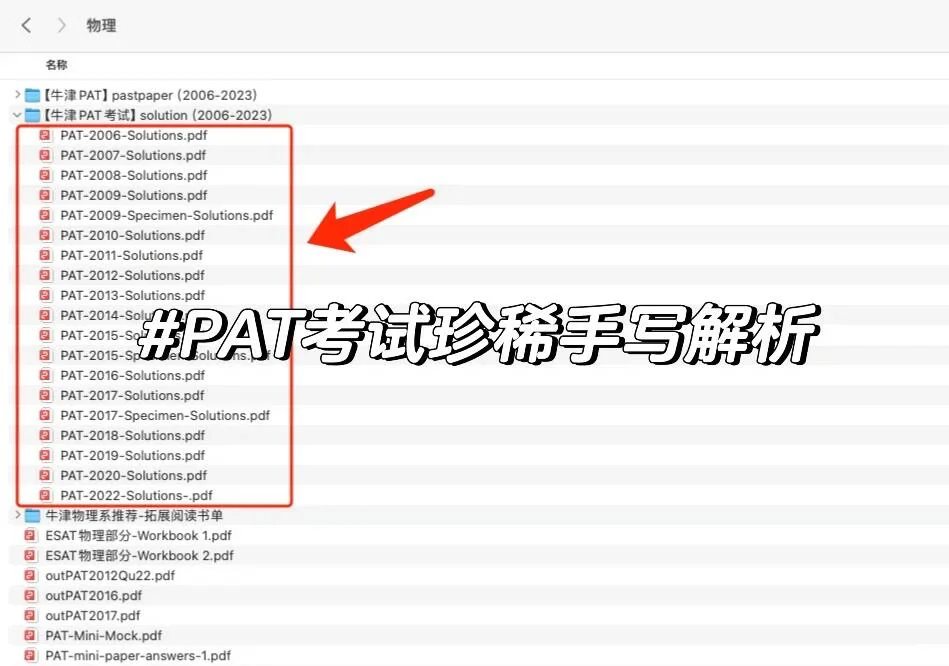Click PDF icon of PAT-2009-Solutions.pdf
The height and width of the screenshot is (666, 949).
(45, 195)
